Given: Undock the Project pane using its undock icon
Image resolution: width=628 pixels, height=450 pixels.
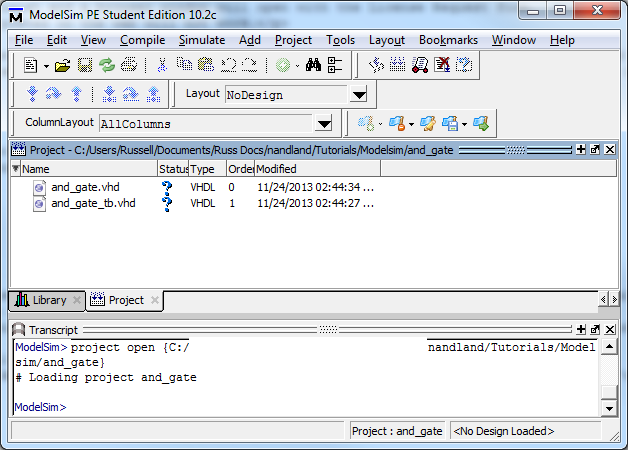Looking at the screenshot, I should click(x=595, y=150).
